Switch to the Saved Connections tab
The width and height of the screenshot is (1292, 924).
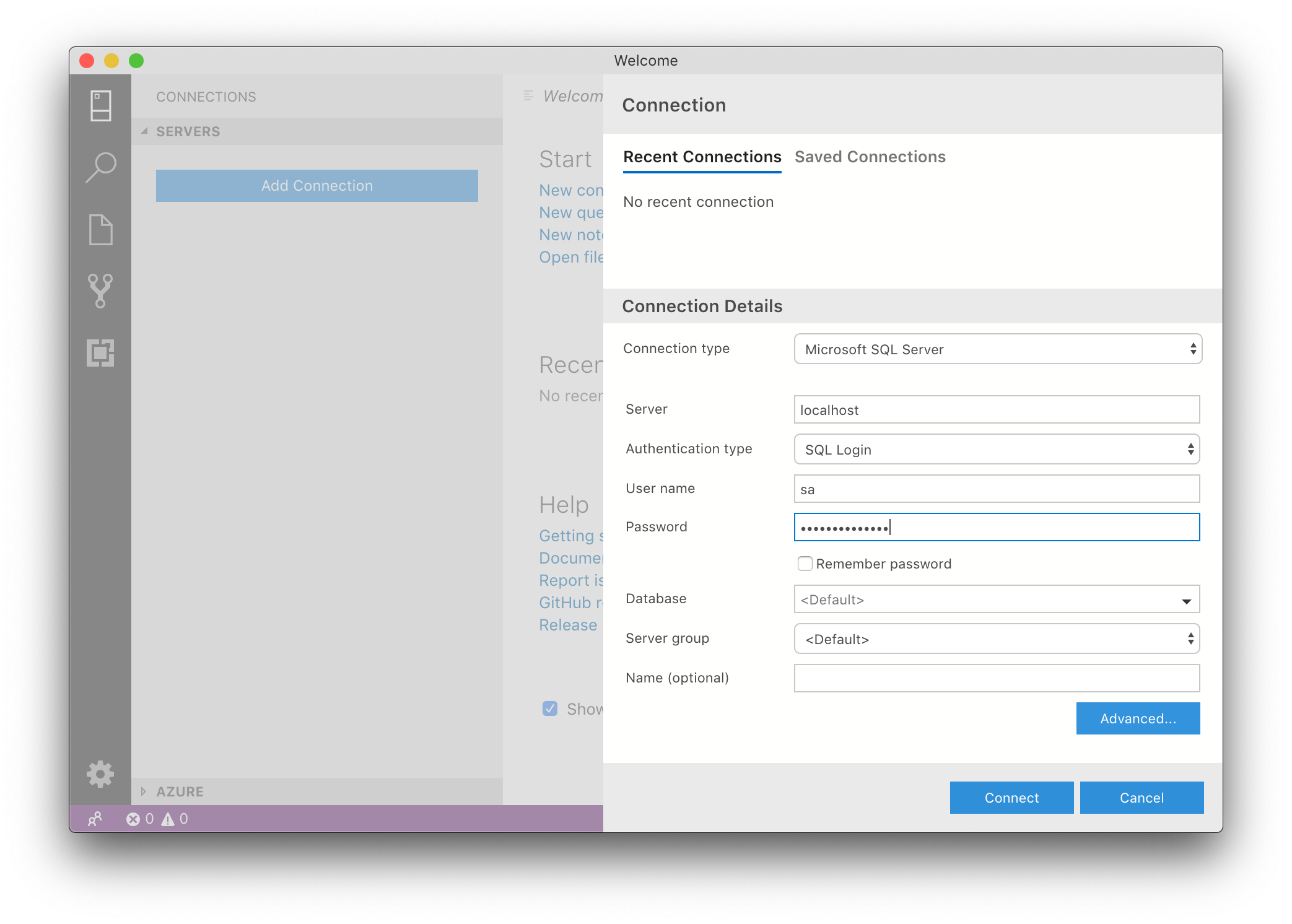click(870, 157)
